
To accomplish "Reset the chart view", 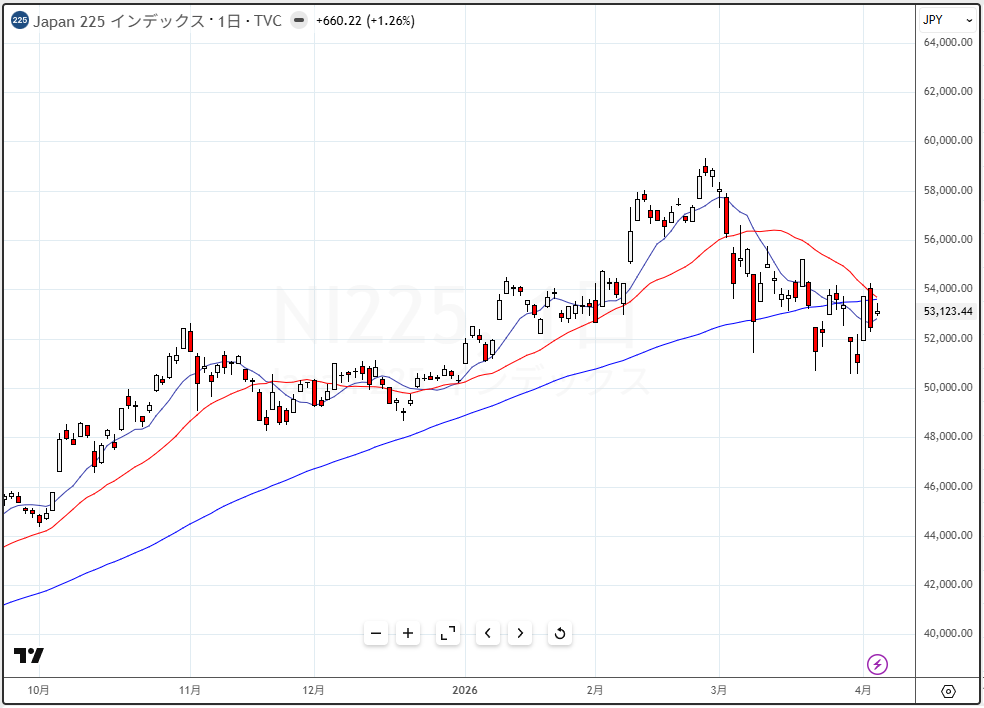I will coord(560,633).
